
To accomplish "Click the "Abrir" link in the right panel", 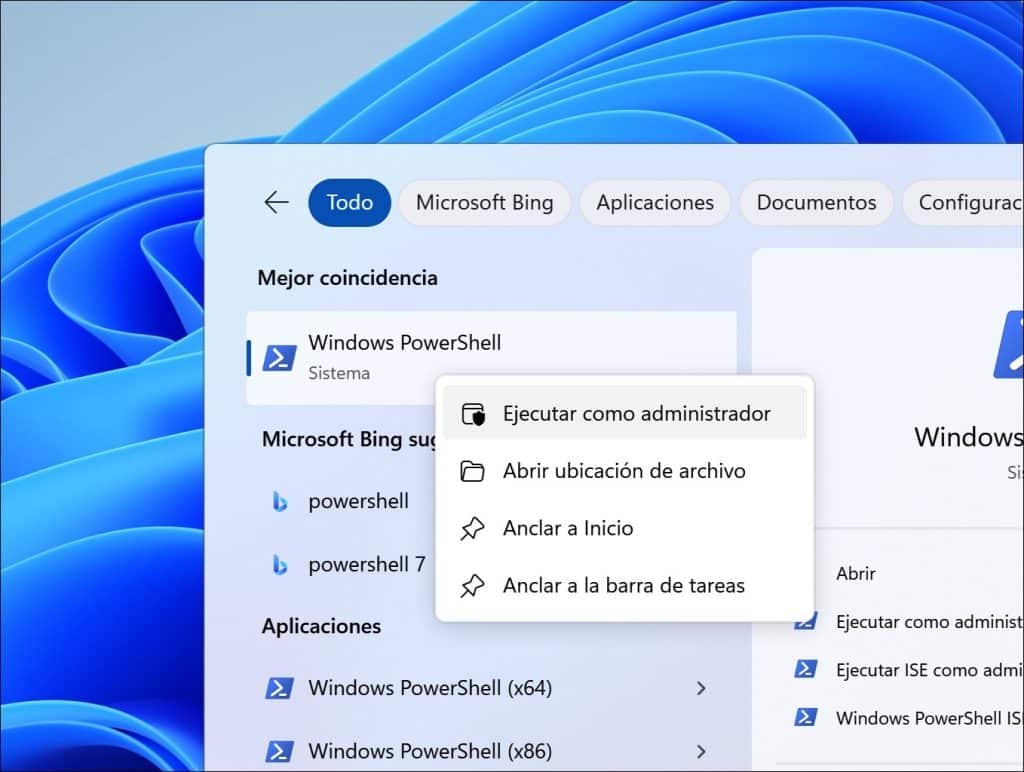I will coord(855,572).
